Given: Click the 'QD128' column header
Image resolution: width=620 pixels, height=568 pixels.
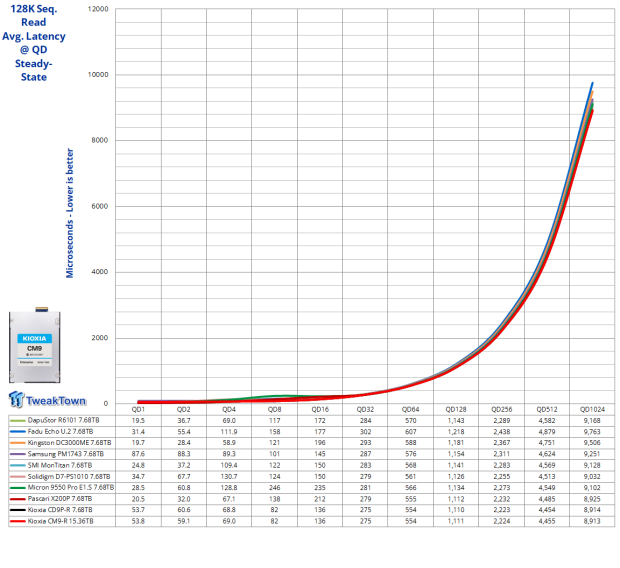Looking at the screenshot, I should pos(456,409).
